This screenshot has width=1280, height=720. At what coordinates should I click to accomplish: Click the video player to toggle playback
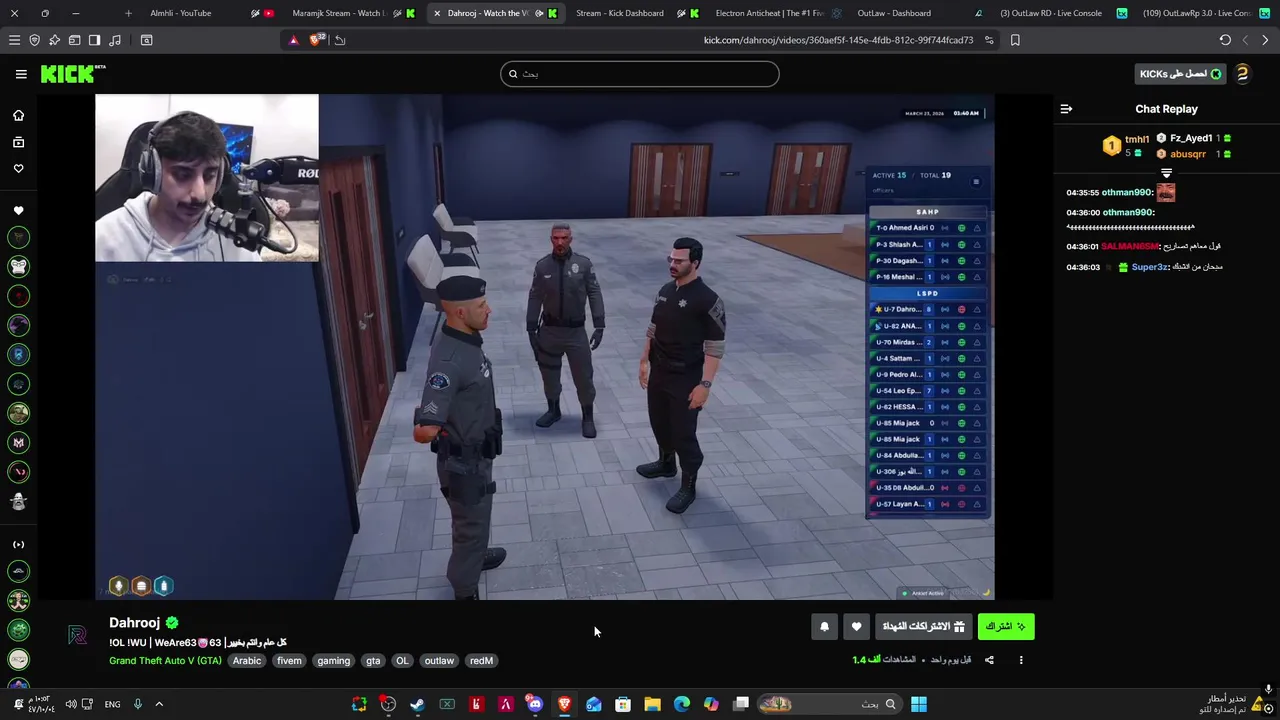(545, 347)
